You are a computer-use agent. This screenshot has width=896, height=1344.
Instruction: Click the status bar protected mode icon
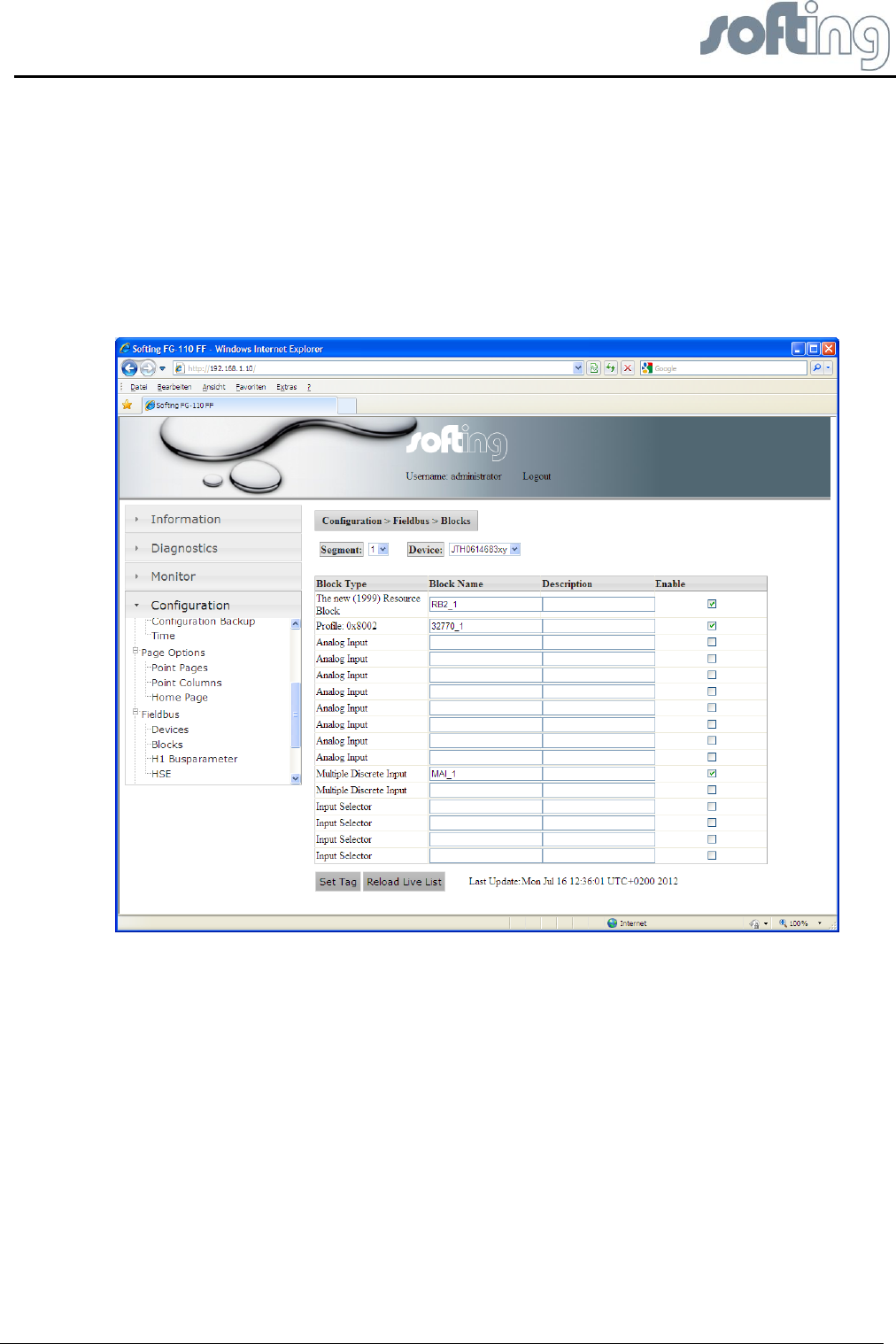[754, 923]
